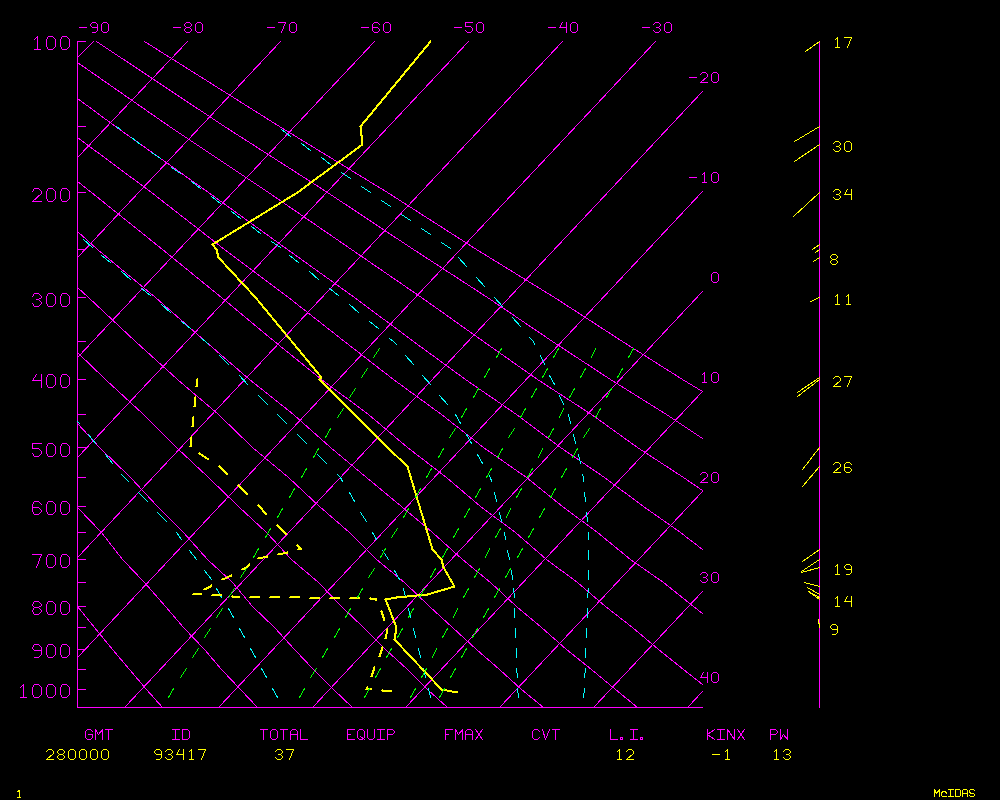Click the 0 isotherm label on right side
The height and width of the screenshot is (800, 1000).
tap(714, 278)
